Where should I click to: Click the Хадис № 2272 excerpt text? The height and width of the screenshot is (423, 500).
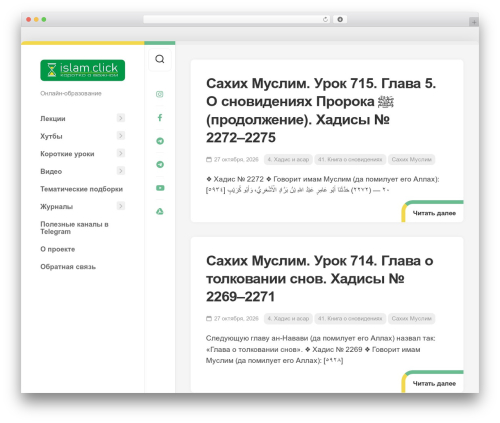point(323,184)
